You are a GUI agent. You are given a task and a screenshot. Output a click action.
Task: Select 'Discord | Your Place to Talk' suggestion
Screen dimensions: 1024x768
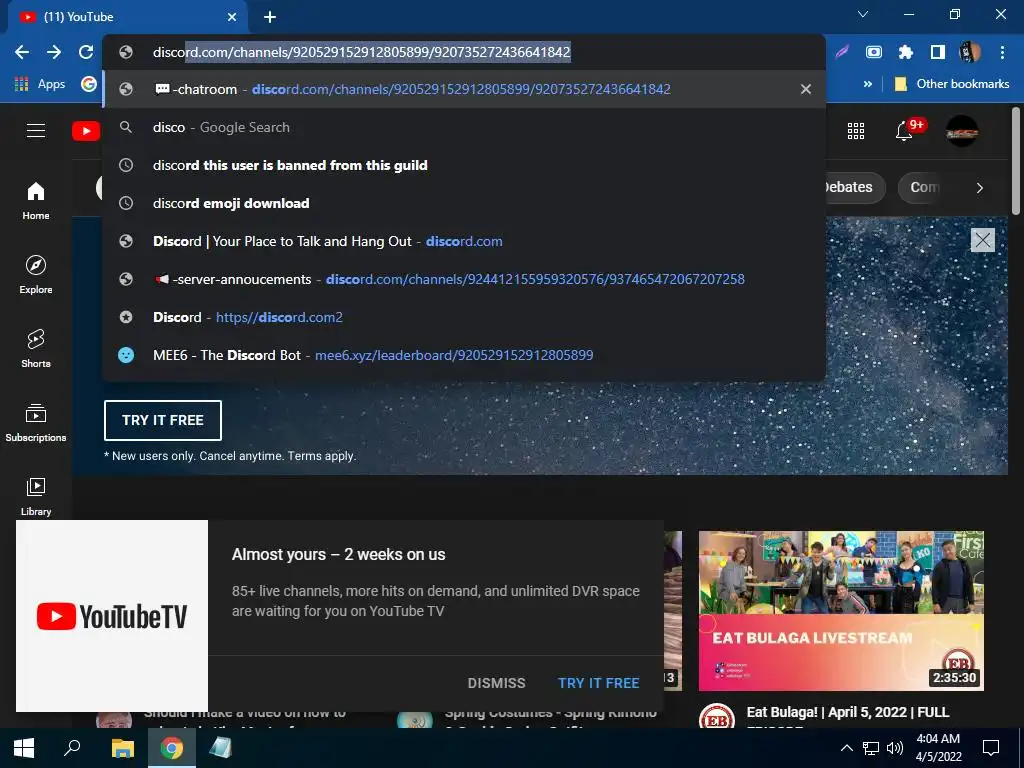pyautogui.click(x=464, y=241)
